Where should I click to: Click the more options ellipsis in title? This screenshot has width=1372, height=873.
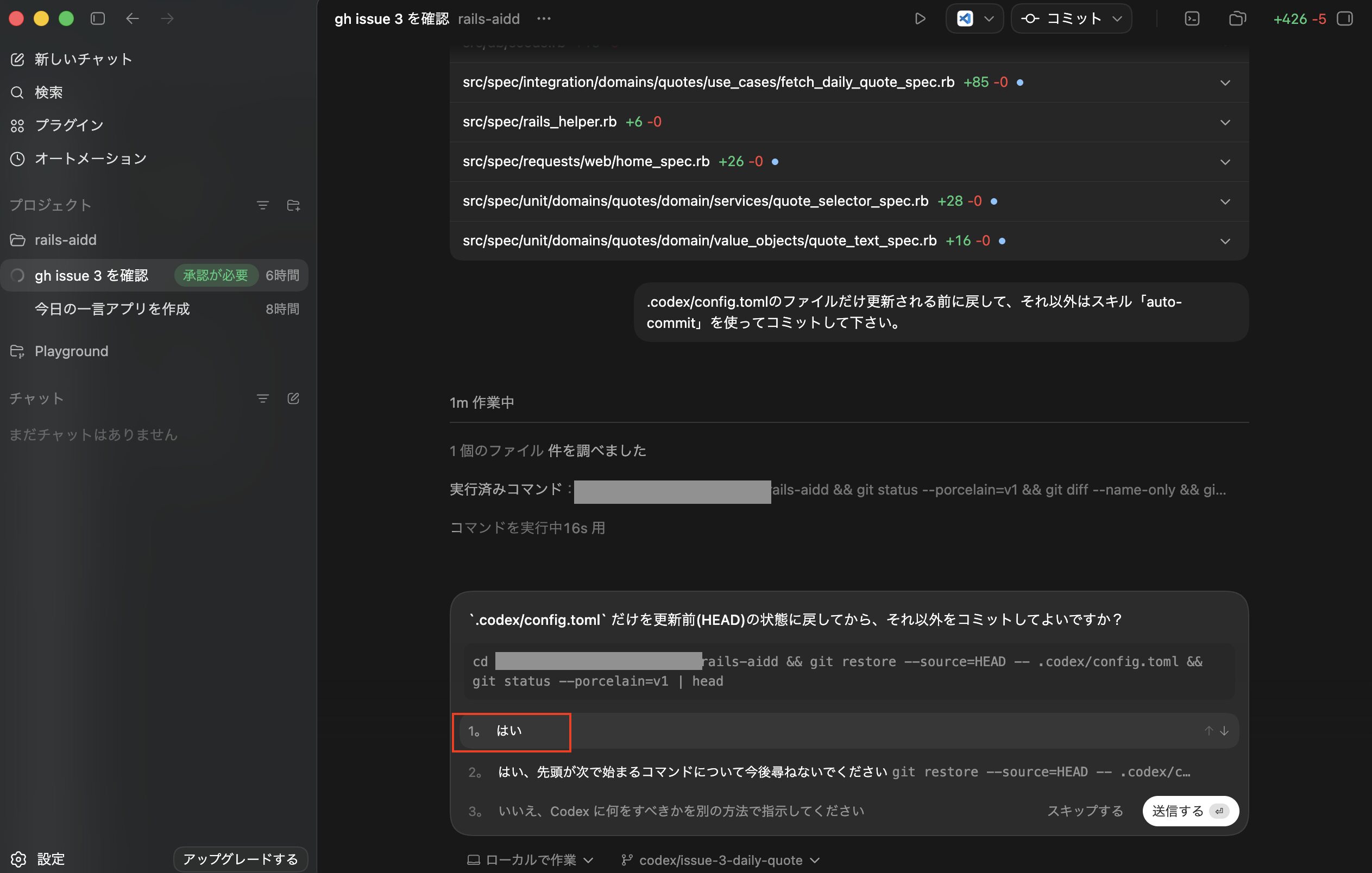[x=544, y=19]
